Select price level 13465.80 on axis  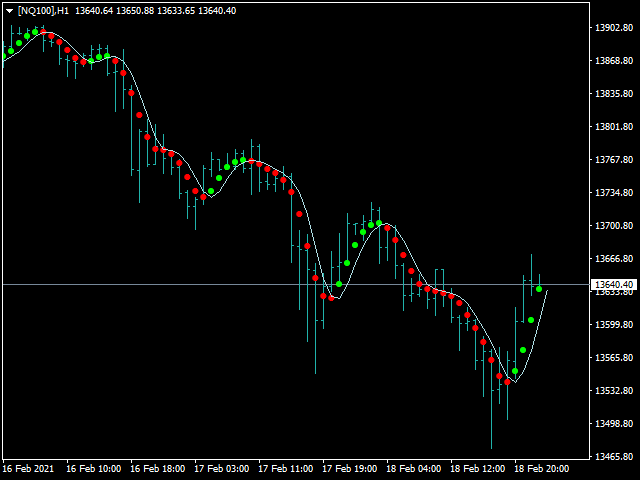(614, 456)
